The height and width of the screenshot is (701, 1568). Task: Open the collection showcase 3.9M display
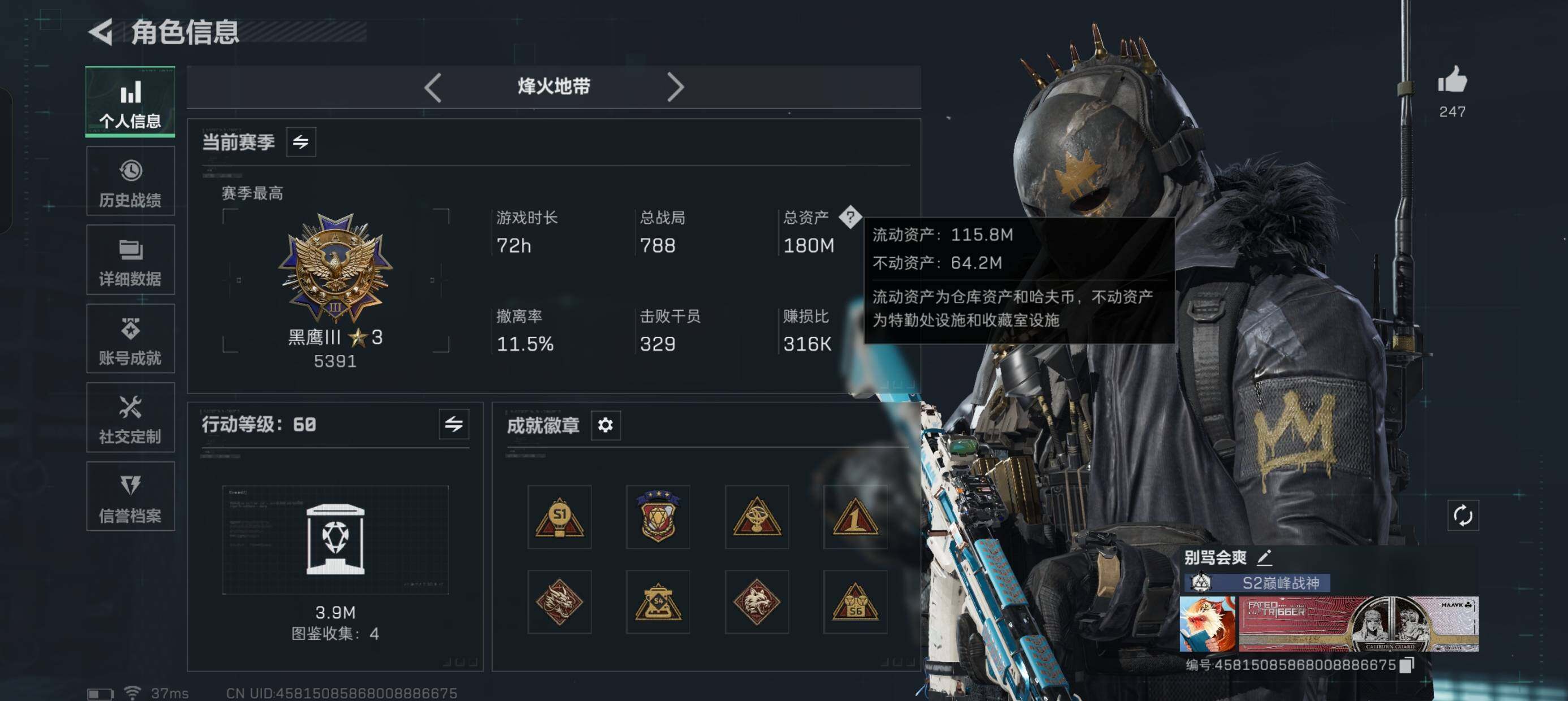click(x=335, y=540)
